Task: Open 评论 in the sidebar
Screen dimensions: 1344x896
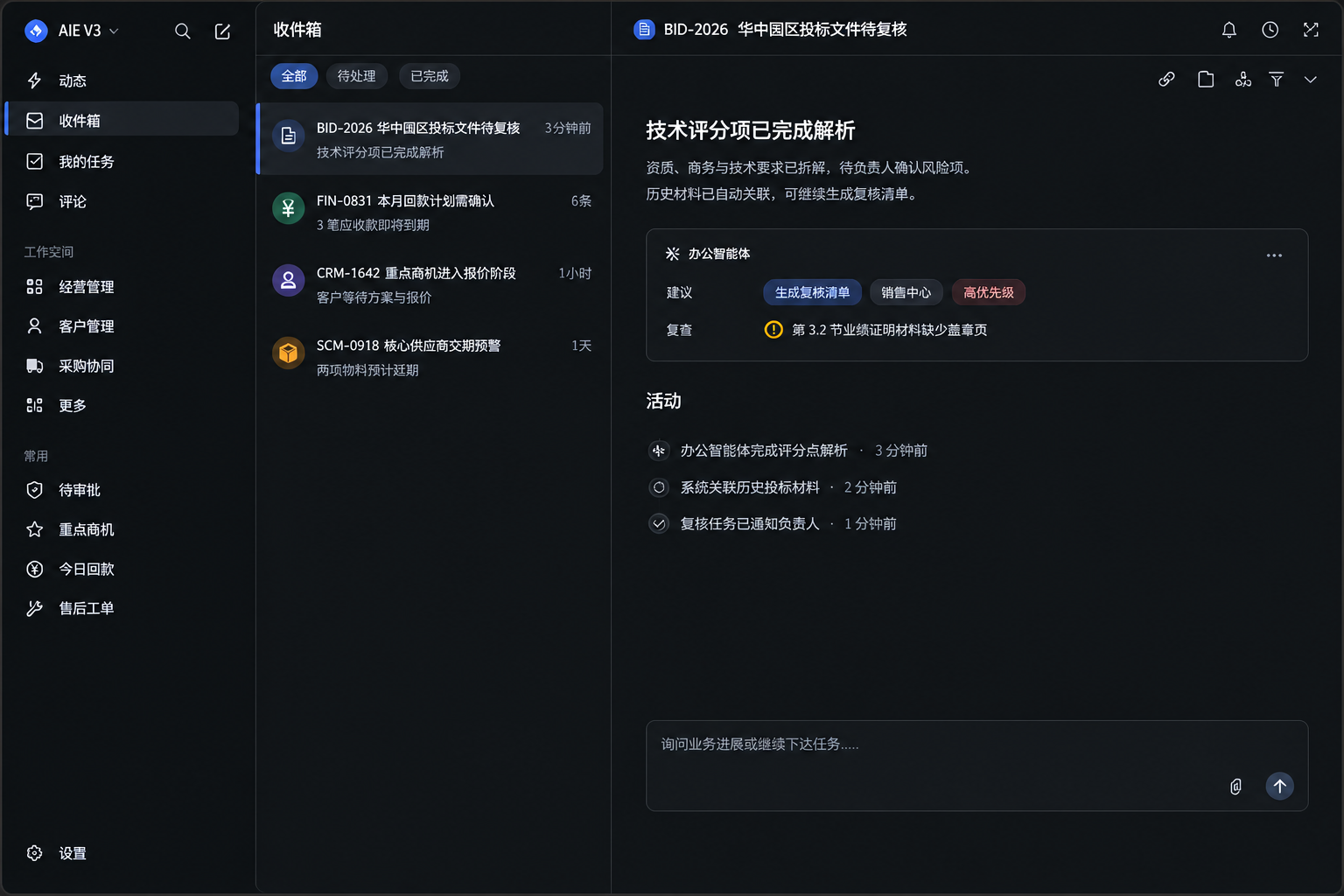Action: [122, 201]
